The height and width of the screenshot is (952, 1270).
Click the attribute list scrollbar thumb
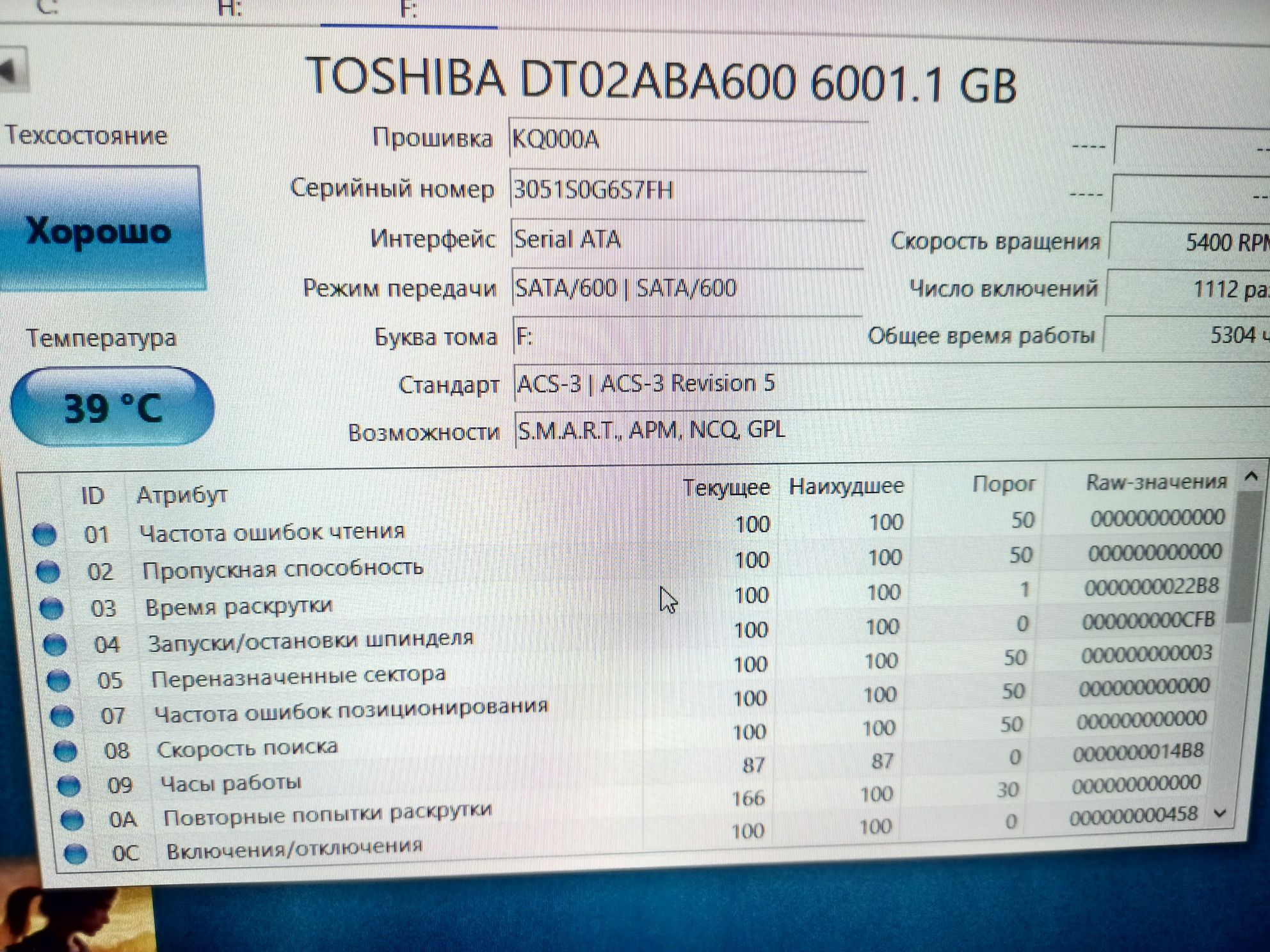click(x=1244, y=555)
